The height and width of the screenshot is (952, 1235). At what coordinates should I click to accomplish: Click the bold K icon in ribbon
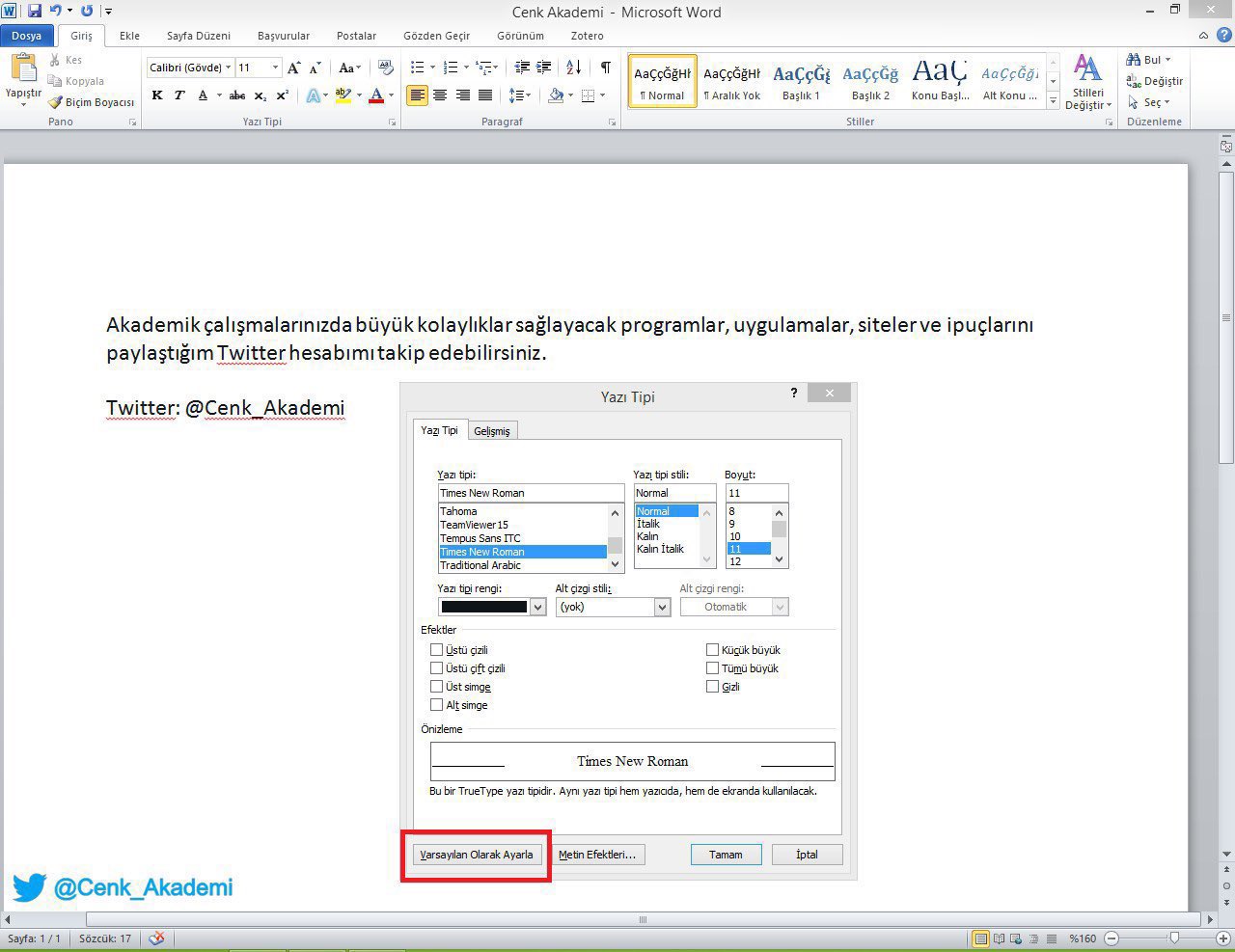(x=156, y=95)
